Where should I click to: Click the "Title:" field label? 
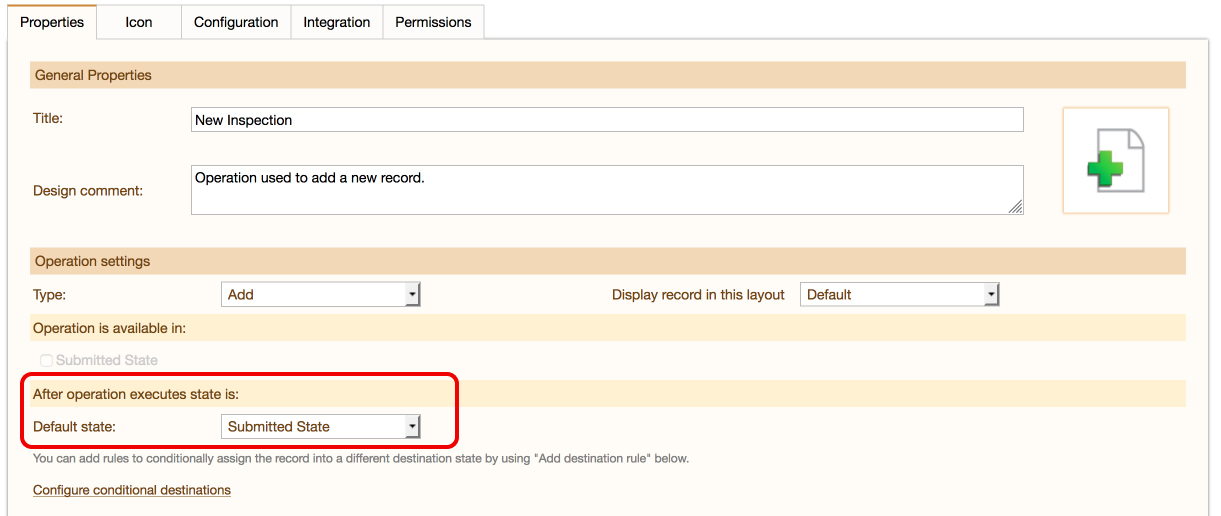point(48,118)
